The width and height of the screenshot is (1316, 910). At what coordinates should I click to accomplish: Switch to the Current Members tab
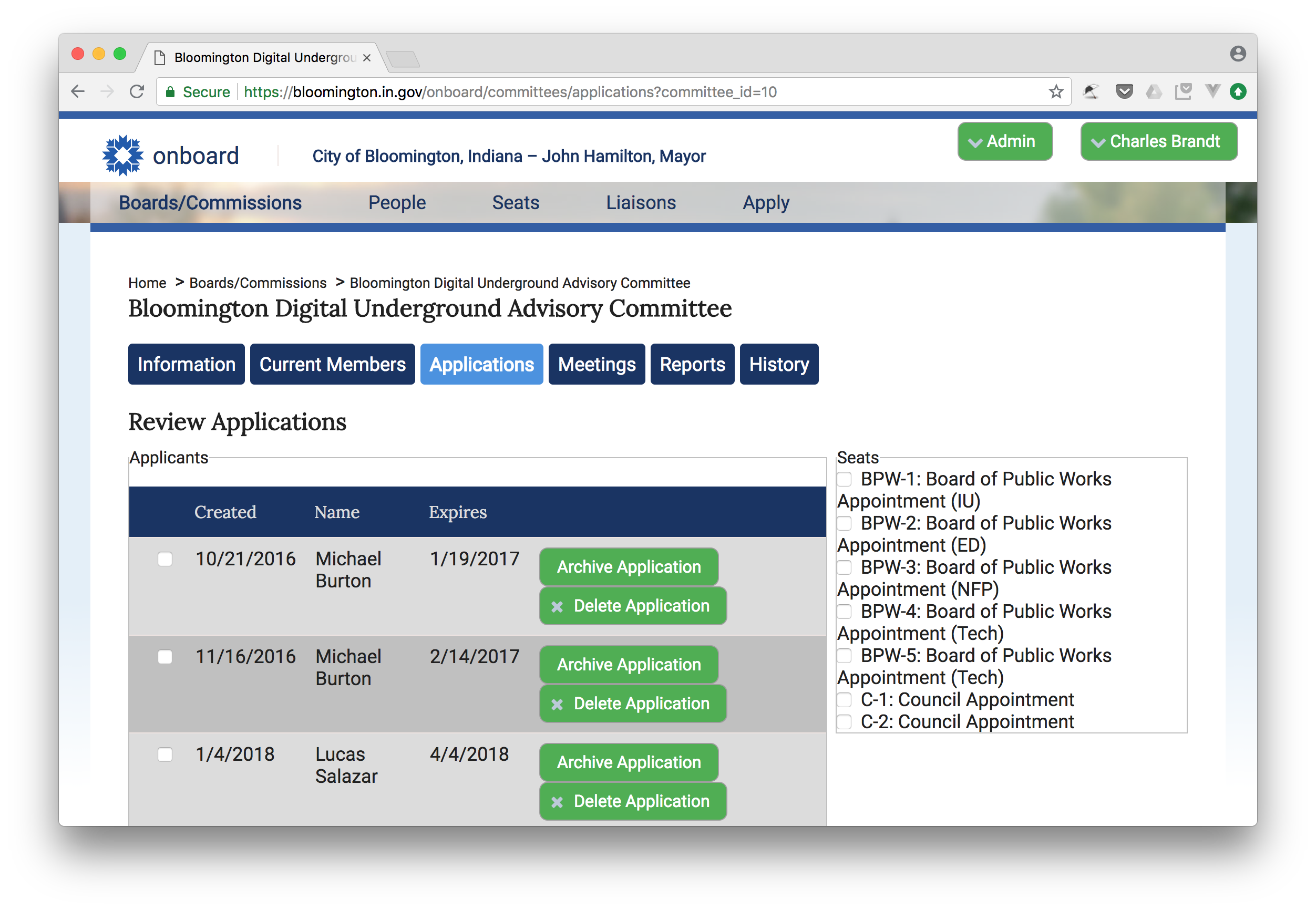tap(332, 364)
